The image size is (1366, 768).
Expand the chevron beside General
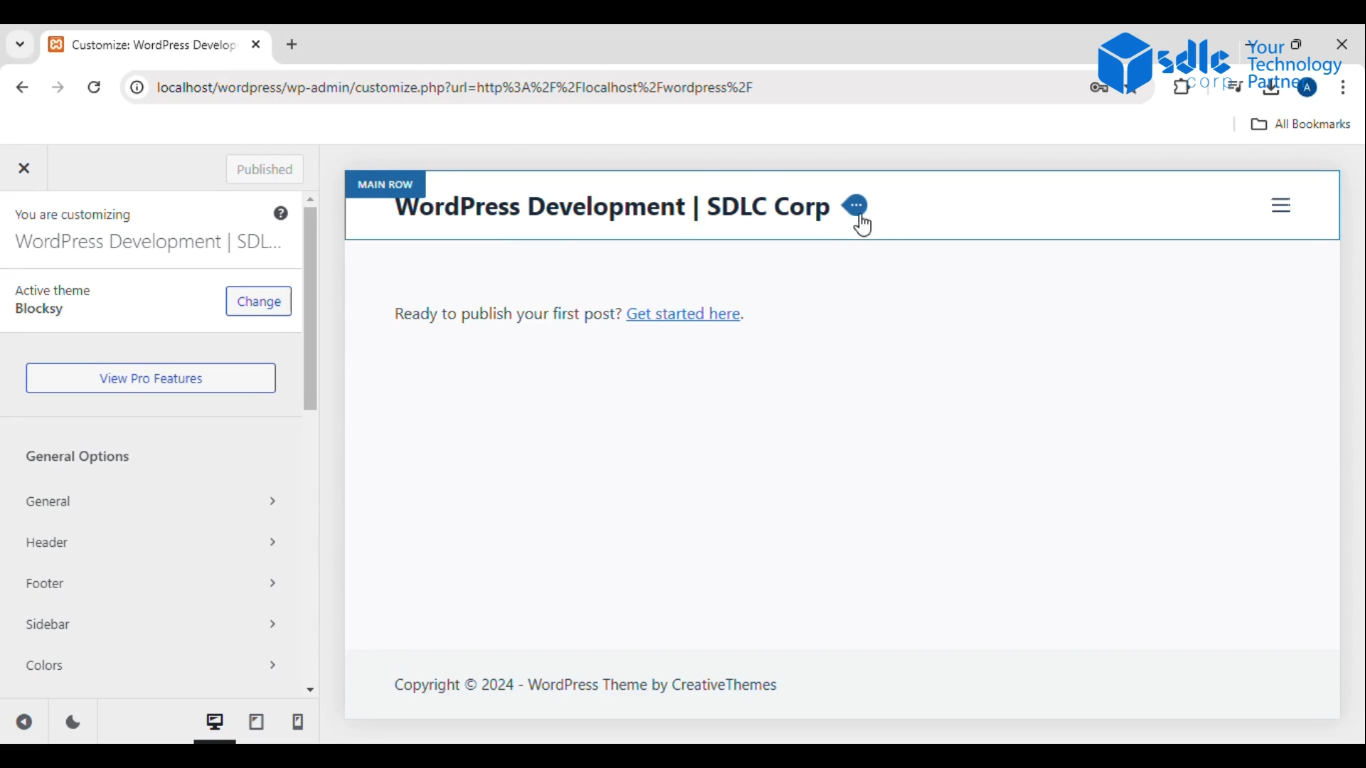pos(272,501)
